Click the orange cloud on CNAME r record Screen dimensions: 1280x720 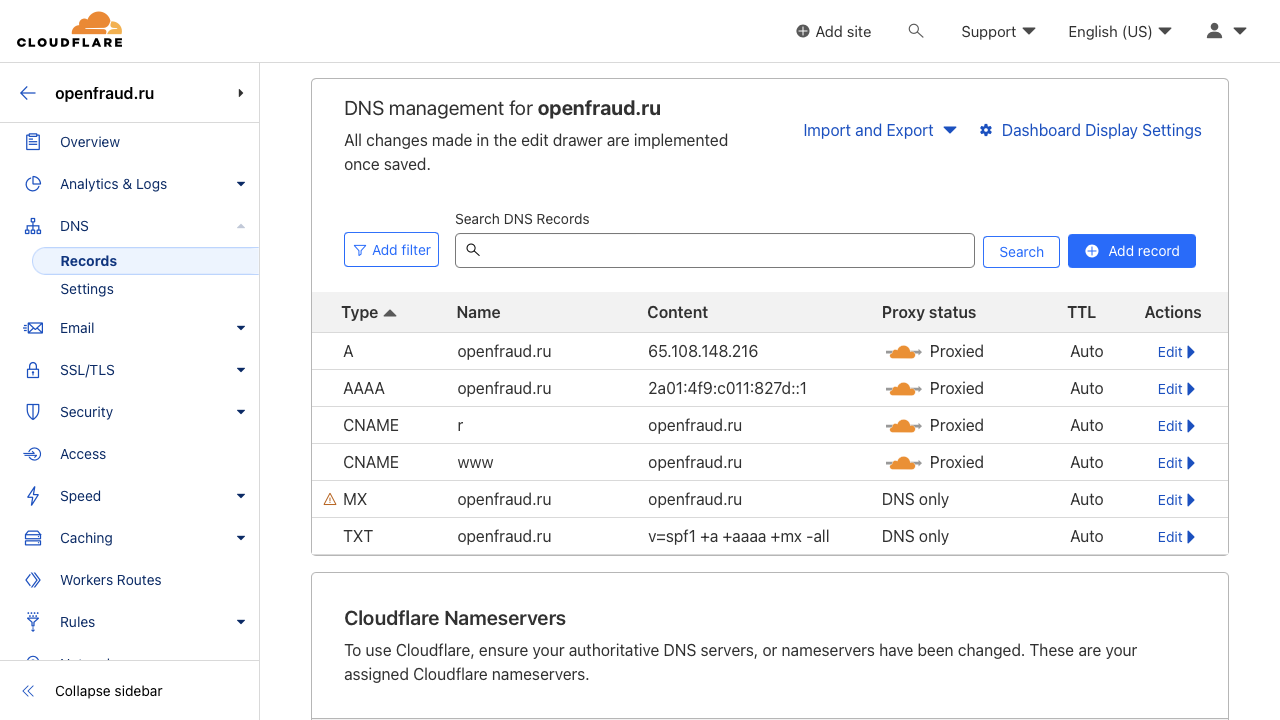point(903,426)
